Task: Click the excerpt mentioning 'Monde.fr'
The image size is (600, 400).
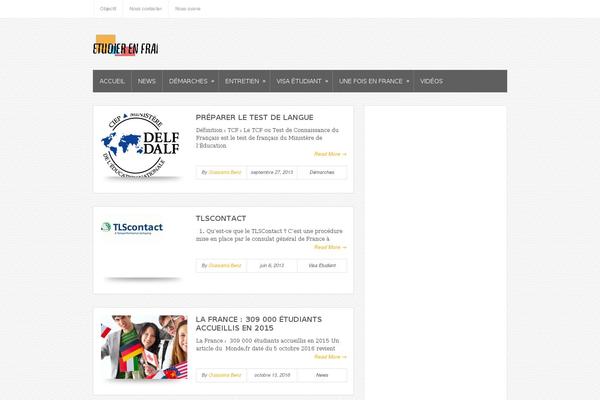Action: point(267,344)
